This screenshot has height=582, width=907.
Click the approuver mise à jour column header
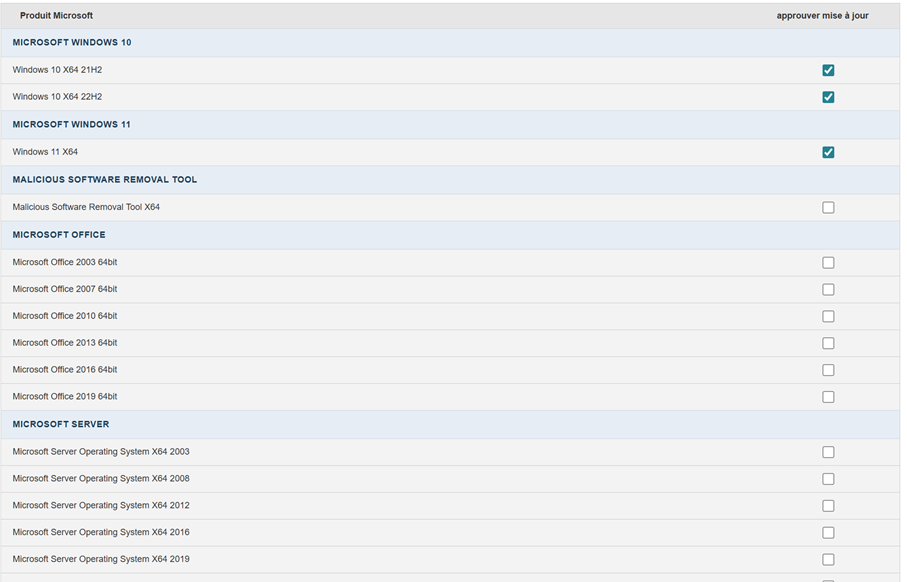[822, 16]
